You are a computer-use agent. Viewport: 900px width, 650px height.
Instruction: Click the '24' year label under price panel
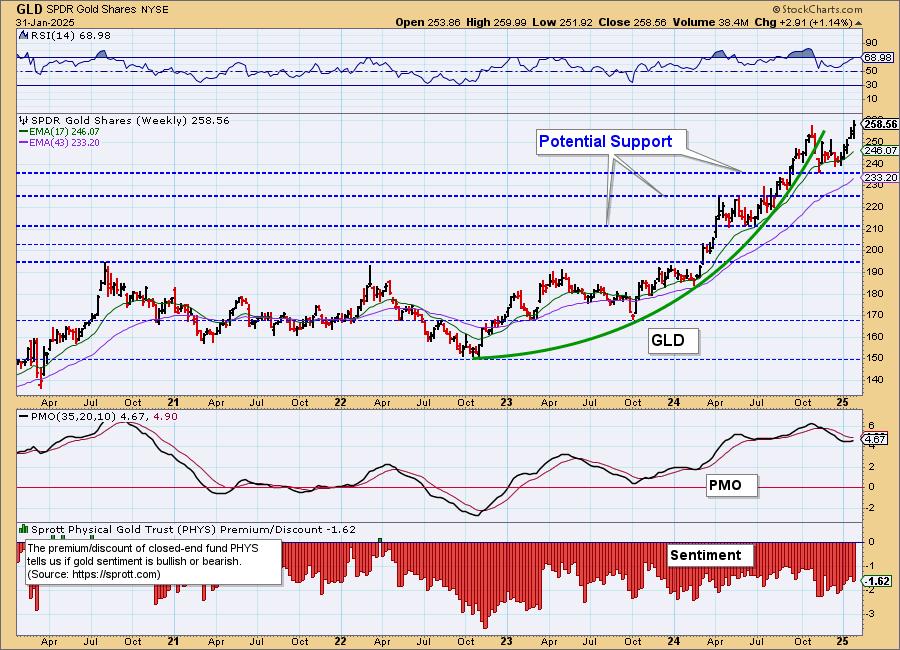(673, 403)
